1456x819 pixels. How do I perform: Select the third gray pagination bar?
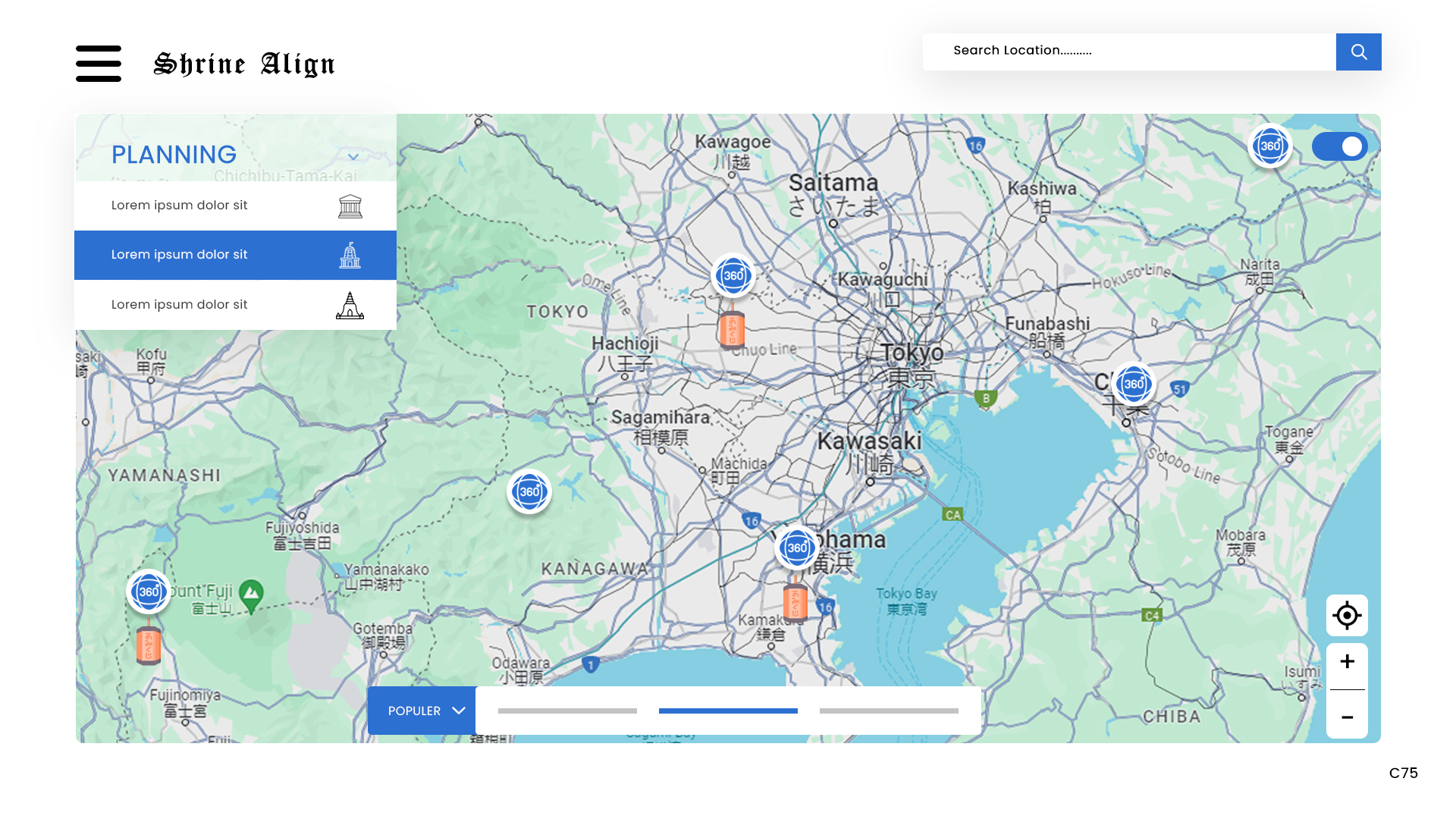[889, 711]
